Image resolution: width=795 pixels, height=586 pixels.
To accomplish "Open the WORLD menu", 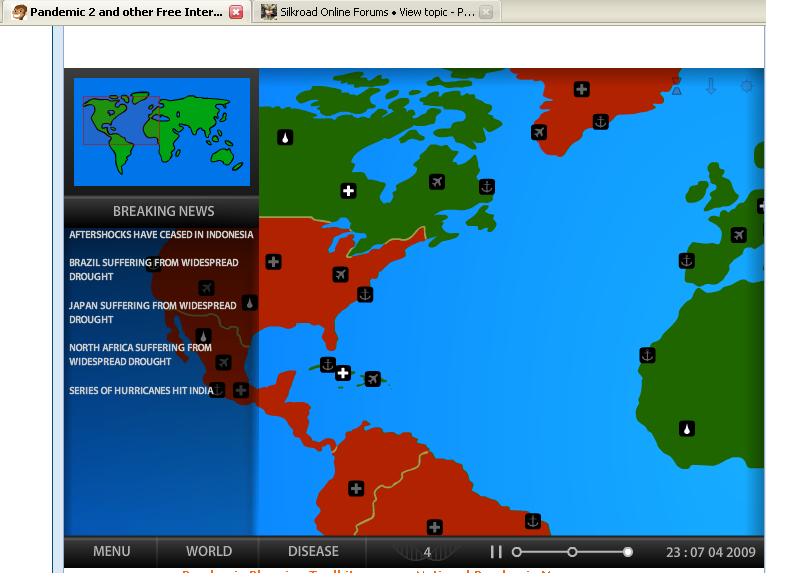I will (209, 552).
